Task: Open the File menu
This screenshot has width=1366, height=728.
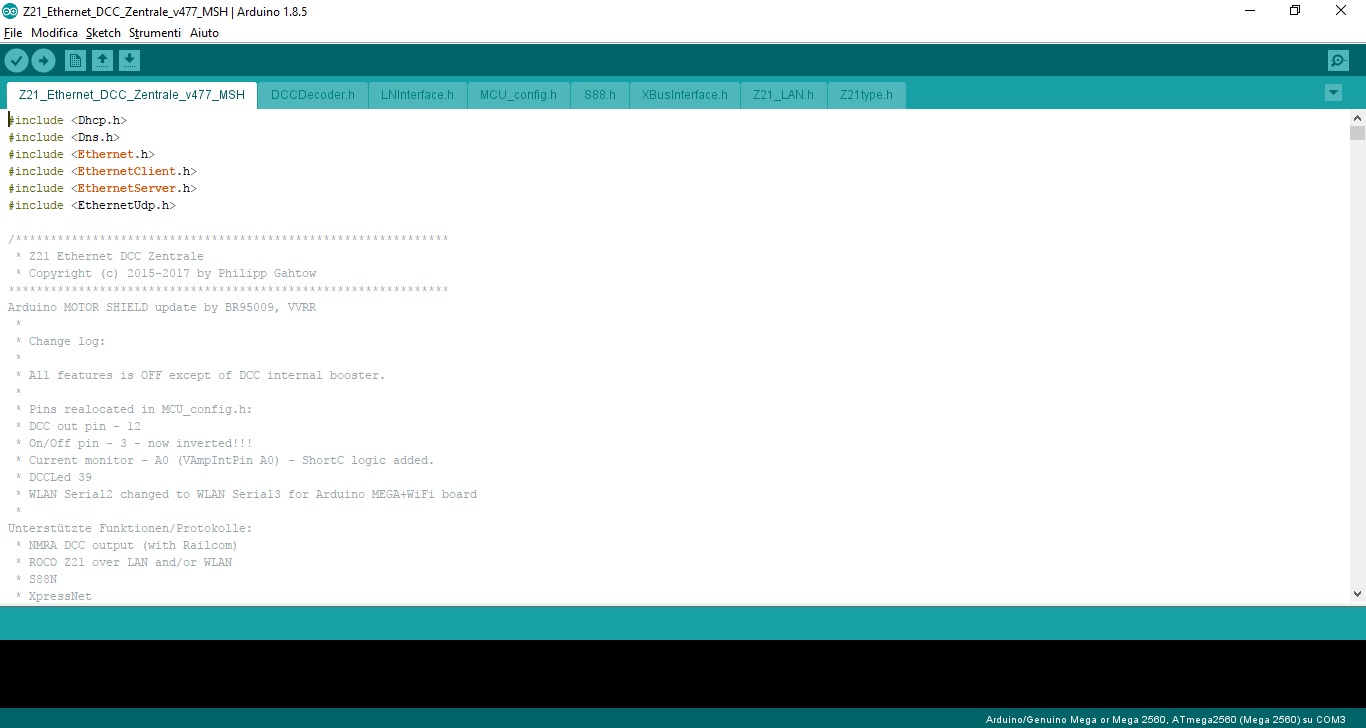Action: (x=13, y=33)
